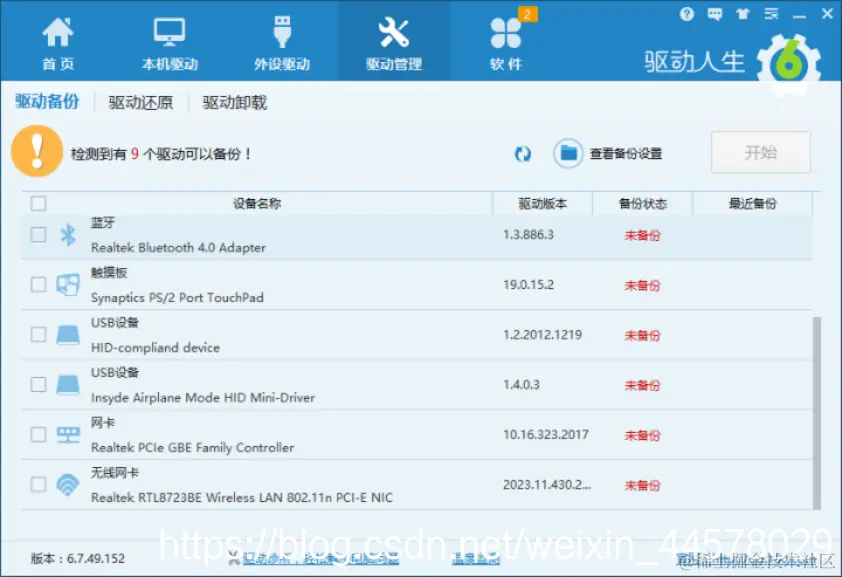Viewport: 842px width, 577px height.
Task: Click the Insyde Airplane Mode USB icon
Action: (68, 385)
